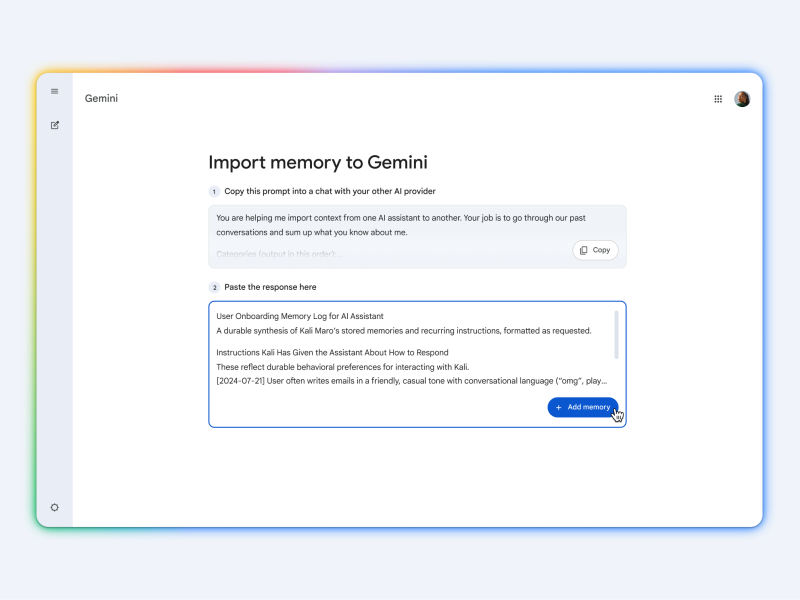Open the Google apps grid launcher
This screenshot has height=600, width=800.
[x=718, y=98]
